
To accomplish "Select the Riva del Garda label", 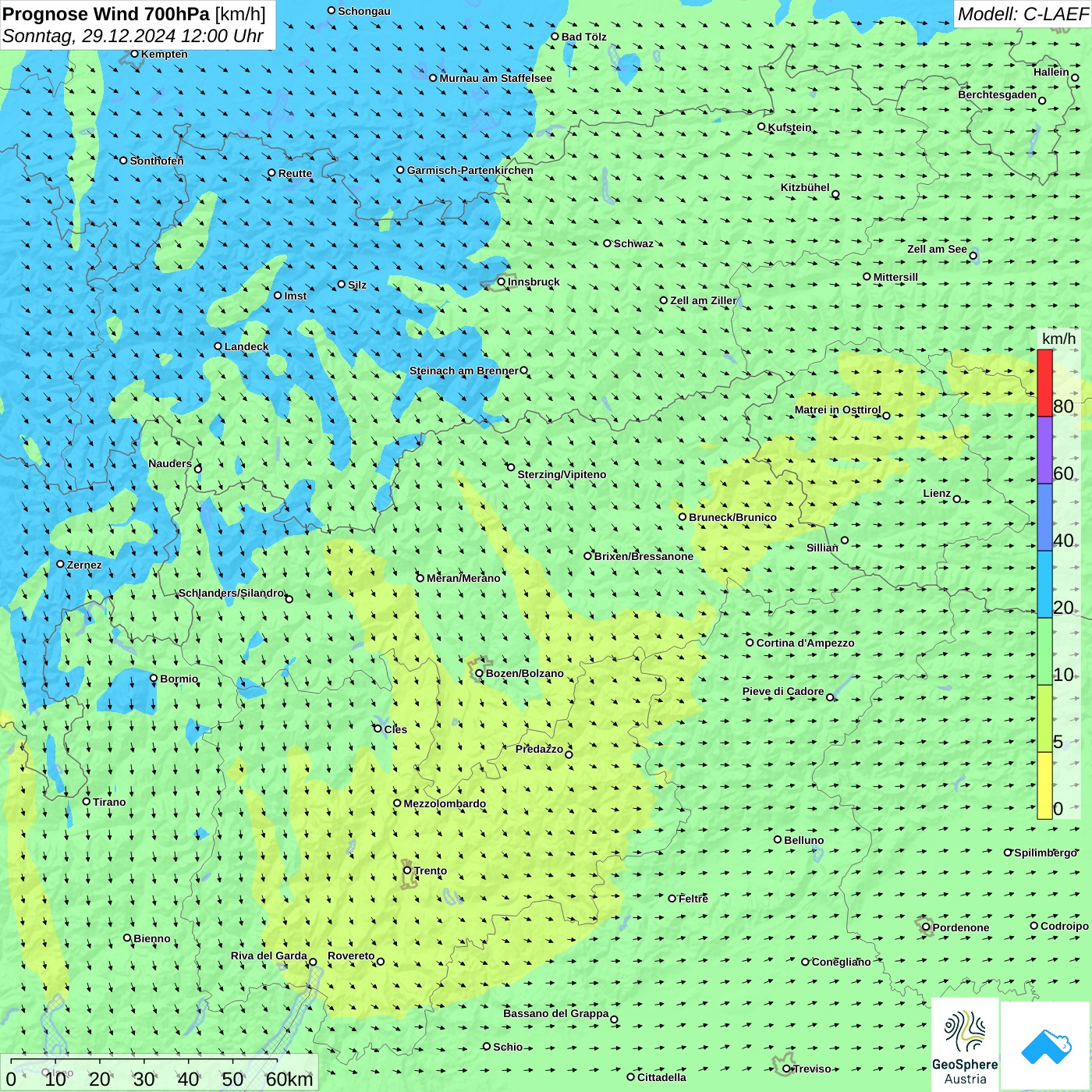I will point(269,955).
